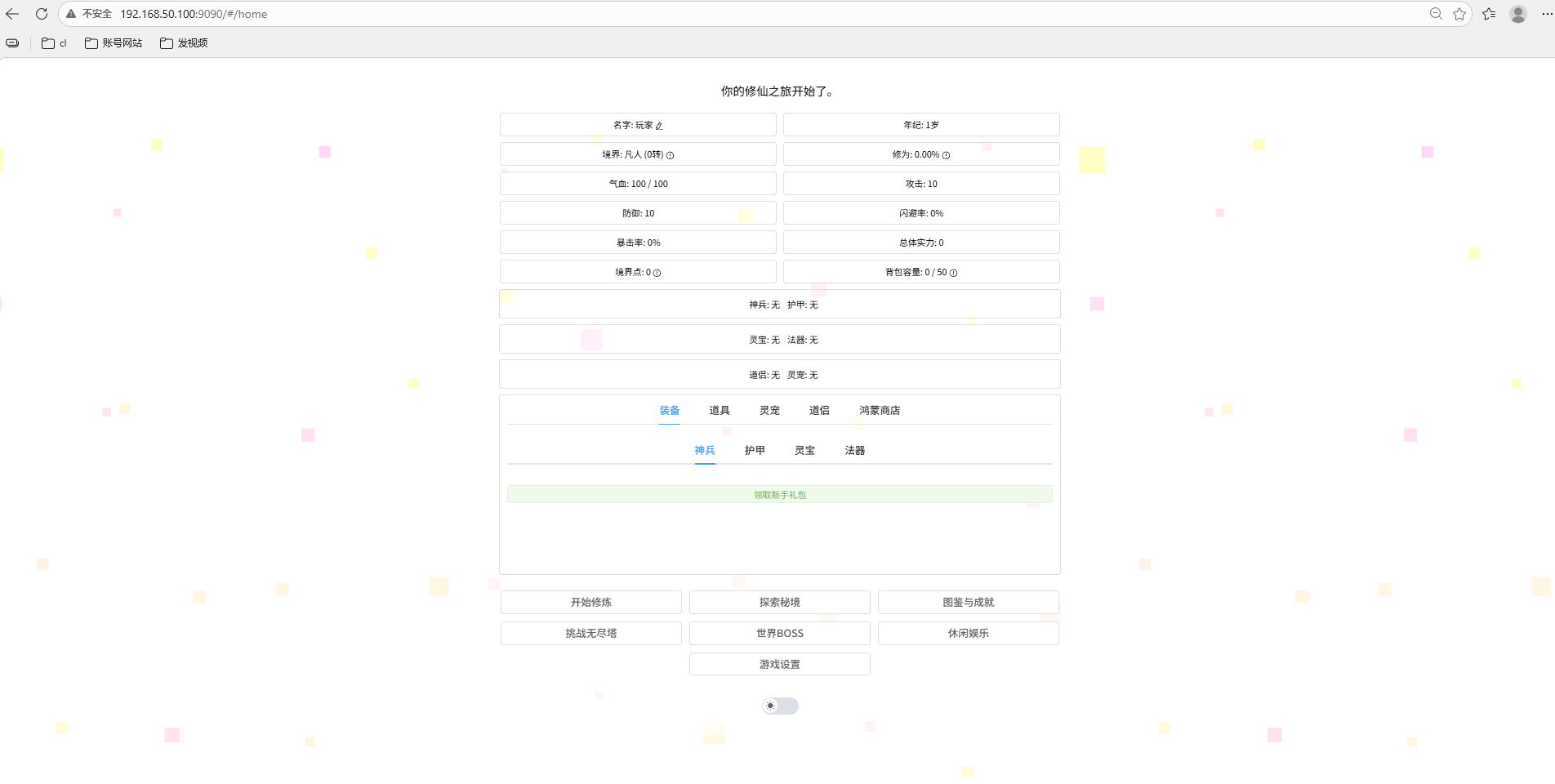1555x784 pixels.
Task: Challenge the 世界BOSS
Action: click(x=779, y=633)
